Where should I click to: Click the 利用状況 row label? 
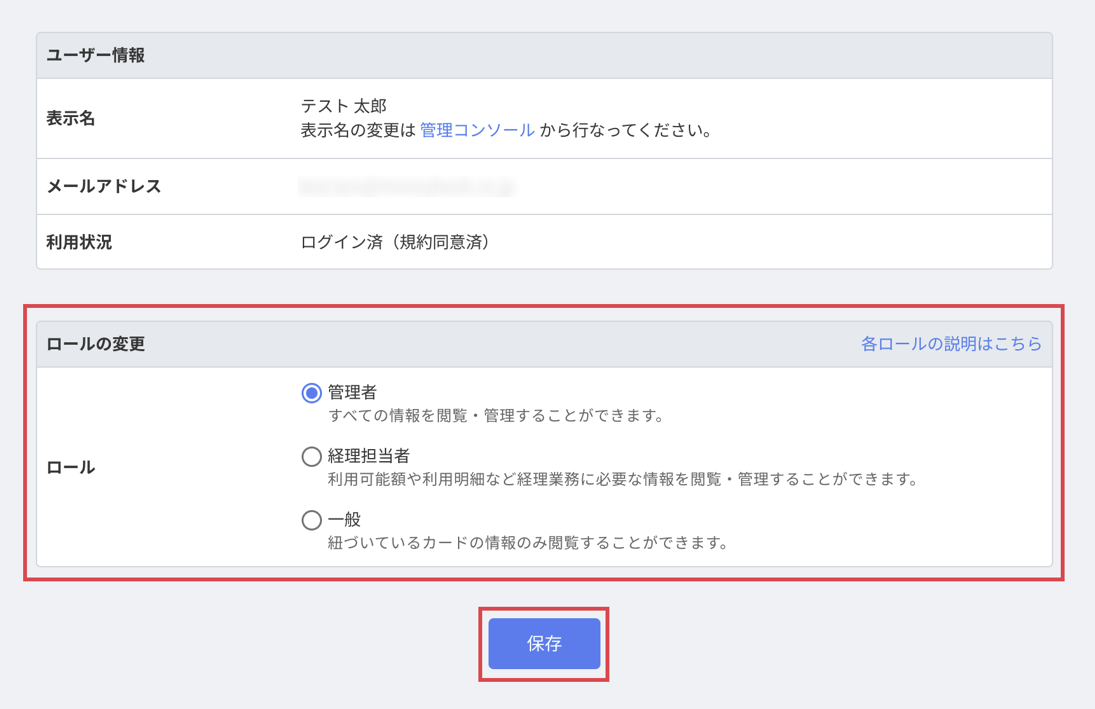tap(79, 243)
